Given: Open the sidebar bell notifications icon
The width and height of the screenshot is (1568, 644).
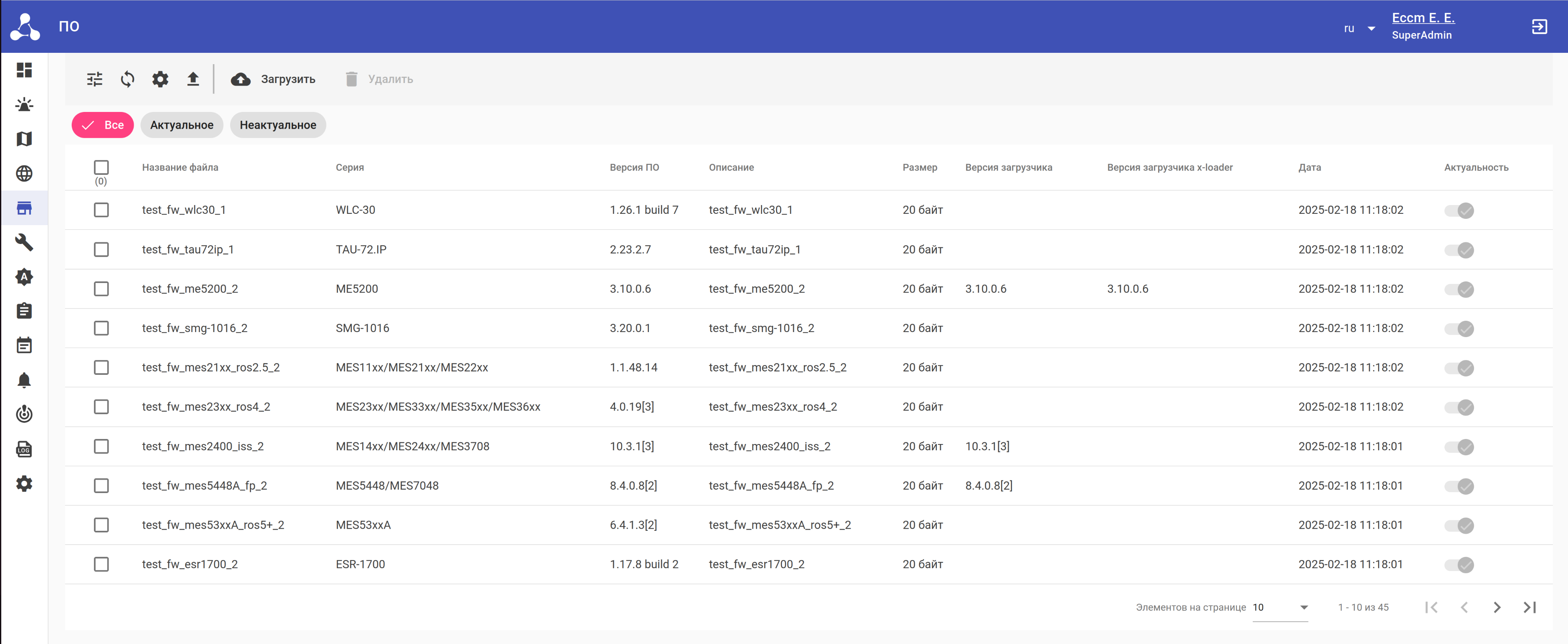Looking at the screenshot, I should (x=24, y=380).
